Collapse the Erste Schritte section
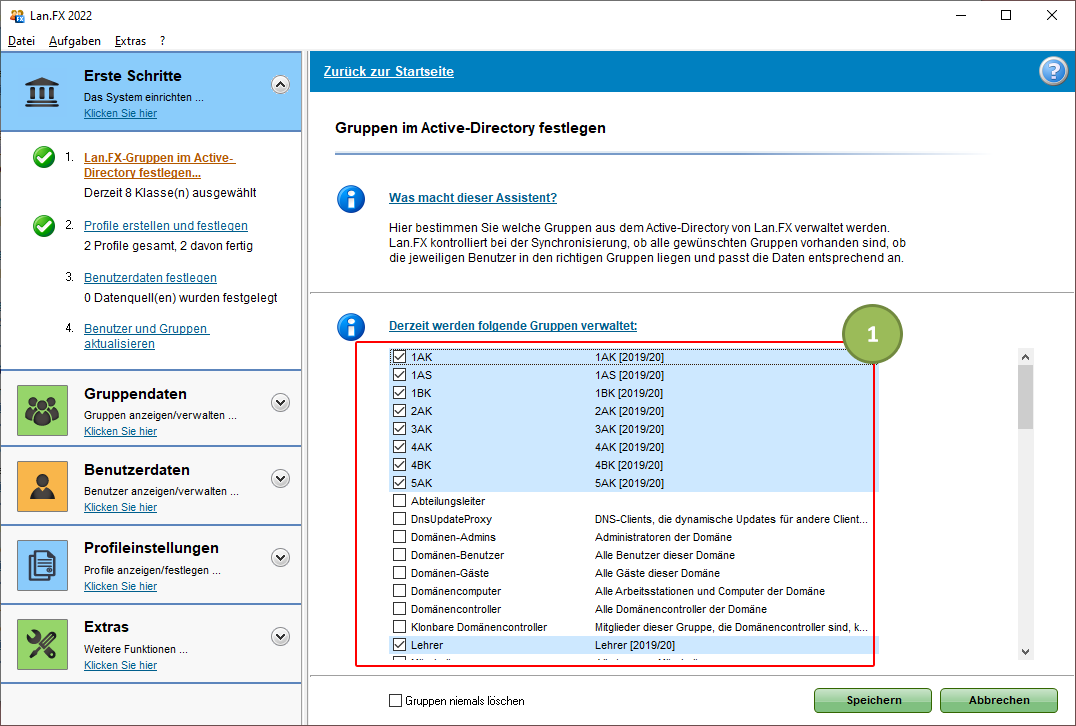 (x=280, y=84)
